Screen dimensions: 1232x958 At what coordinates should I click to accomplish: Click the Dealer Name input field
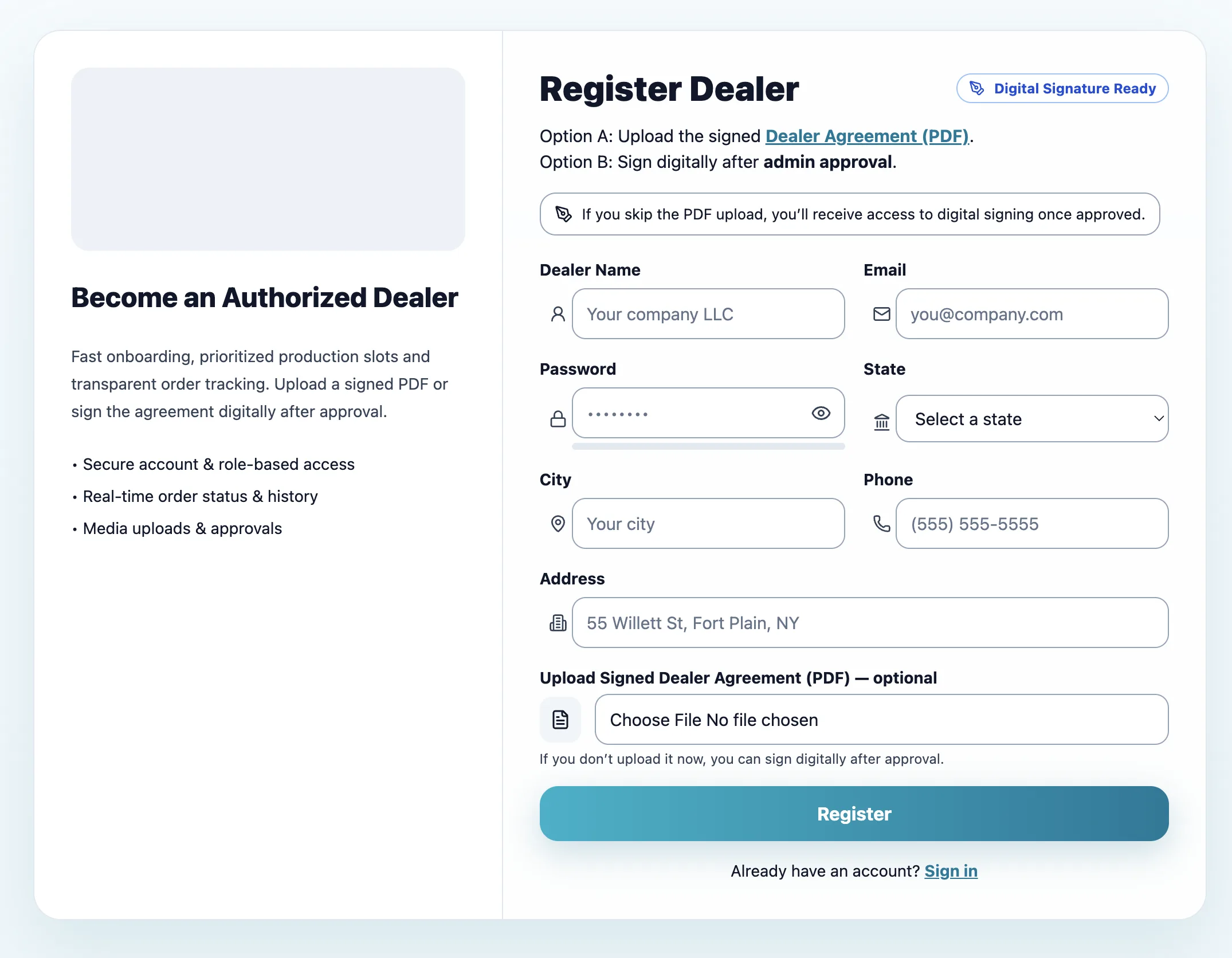pyautogui.click(x=708, y=313)
